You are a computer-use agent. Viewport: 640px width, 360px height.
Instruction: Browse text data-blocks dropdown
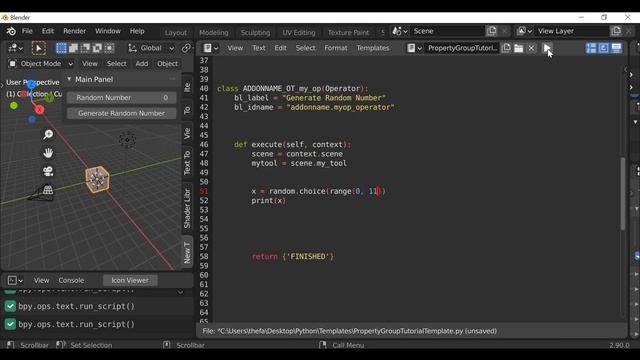(x=415, y=48)
